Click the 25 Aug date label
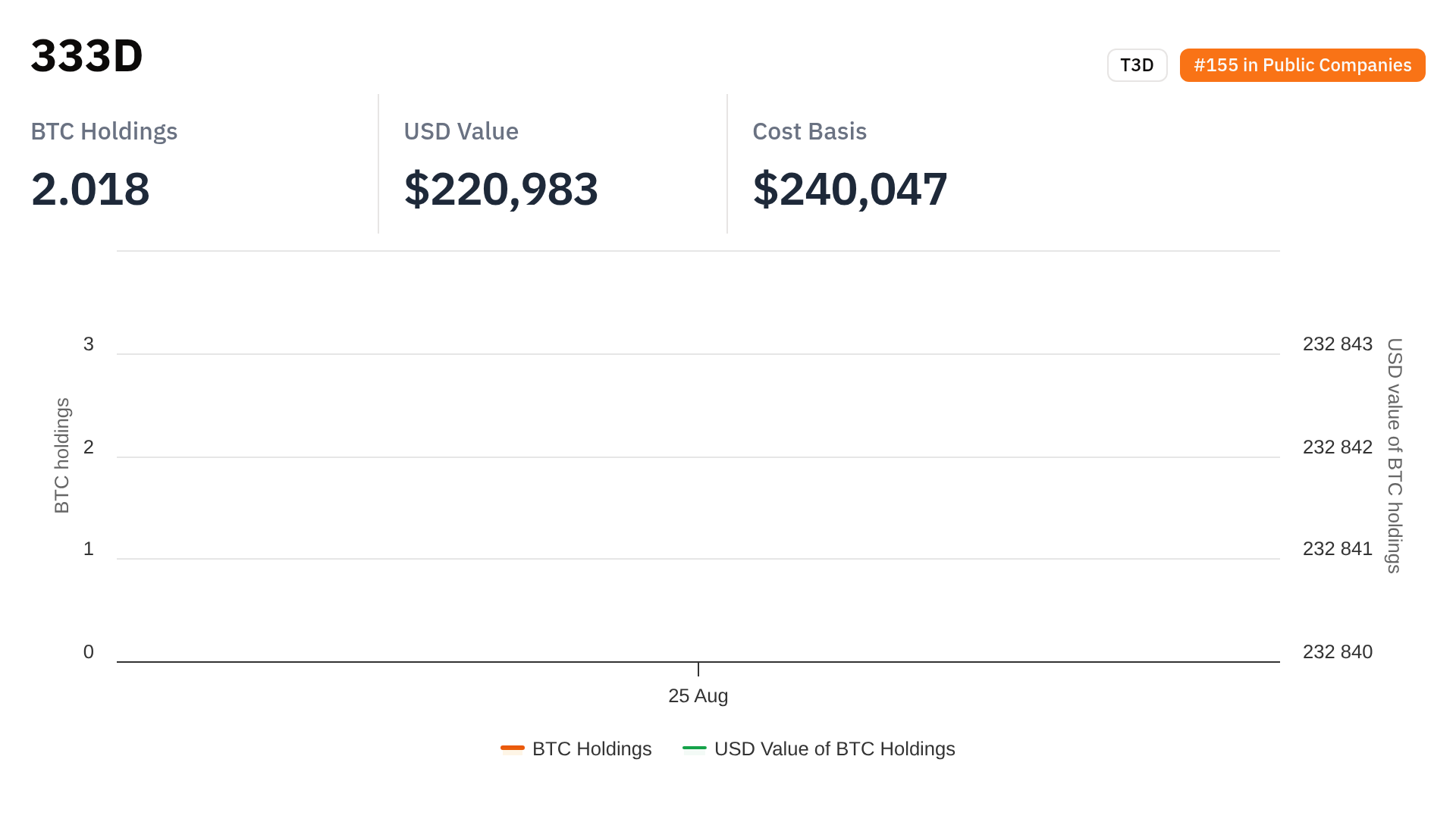Viewport: 1456px width, 819px height. (698, 696)
